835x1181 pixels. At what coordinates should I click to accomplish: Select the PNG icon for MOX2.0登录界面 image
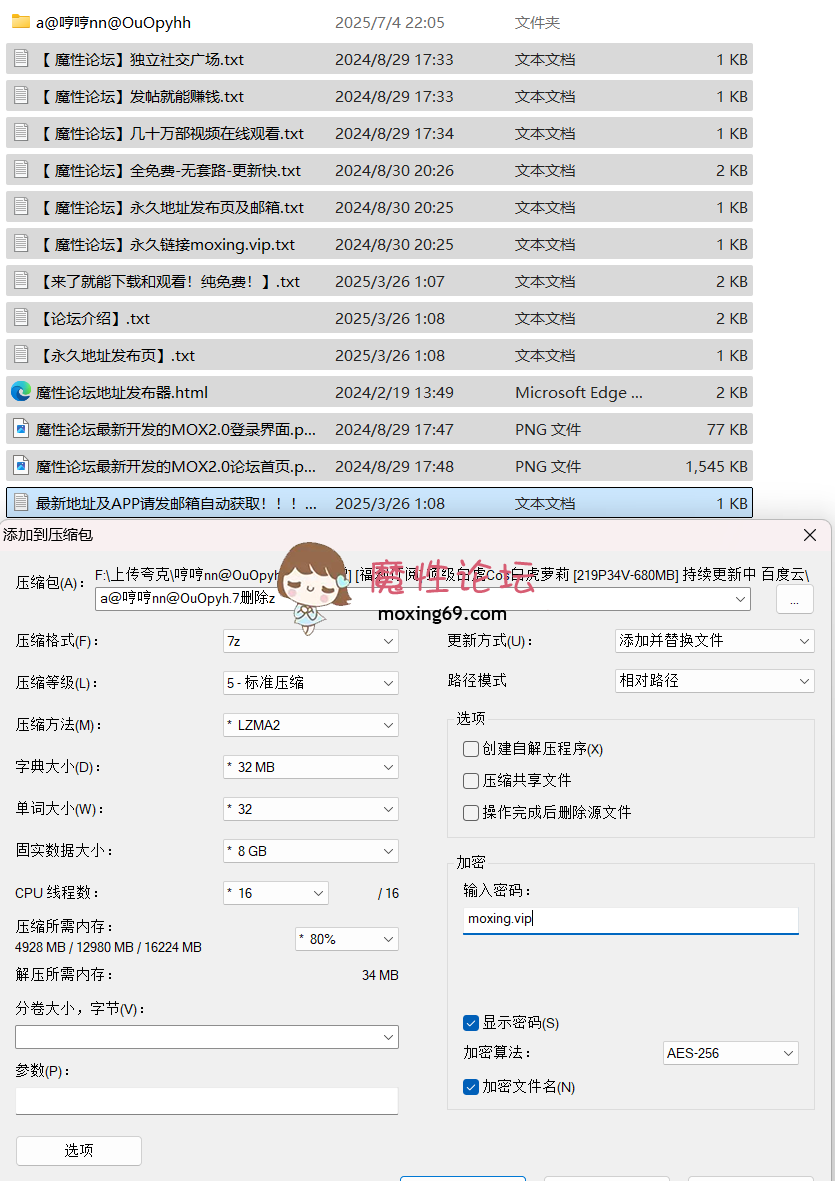[x=21, y=429]
